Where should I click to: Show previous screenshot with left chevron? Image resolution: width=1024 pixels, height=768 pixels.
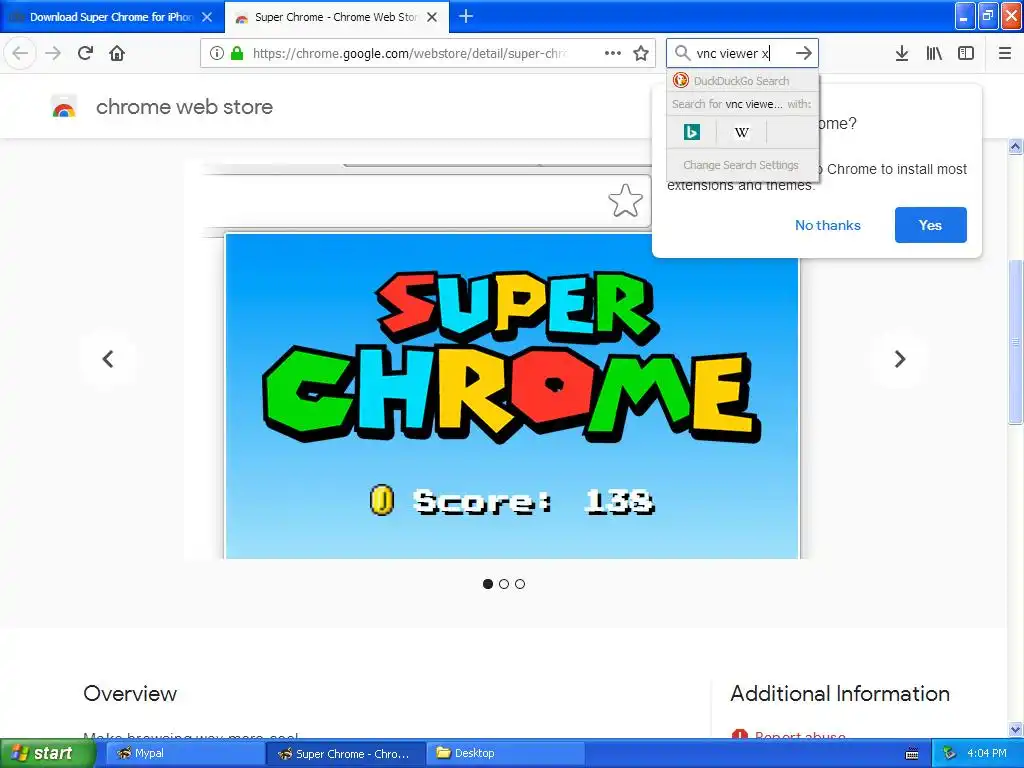coord(108,359)
